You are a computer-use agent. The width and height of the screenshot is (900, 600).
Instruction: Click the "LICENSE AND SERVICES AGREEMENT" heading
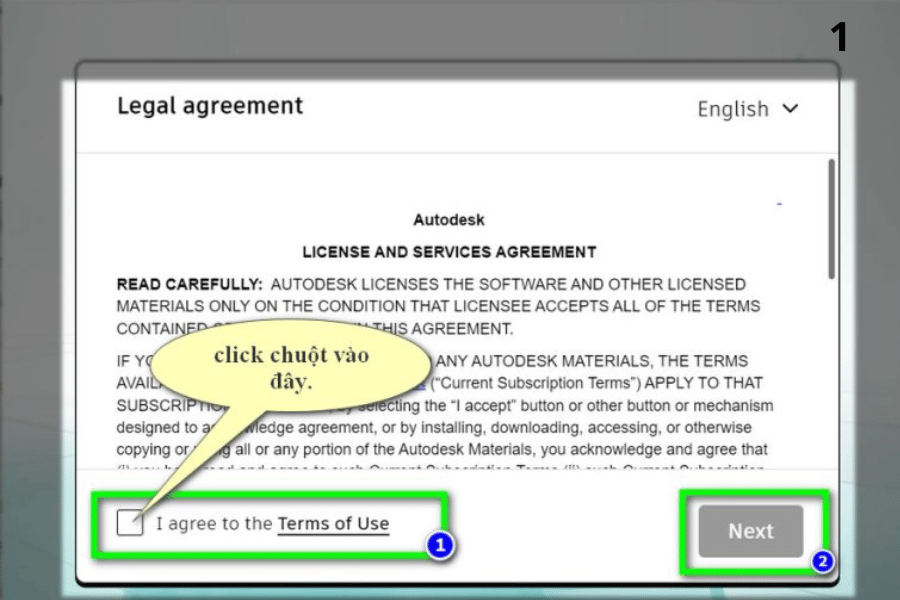click(x=449, y=252)
